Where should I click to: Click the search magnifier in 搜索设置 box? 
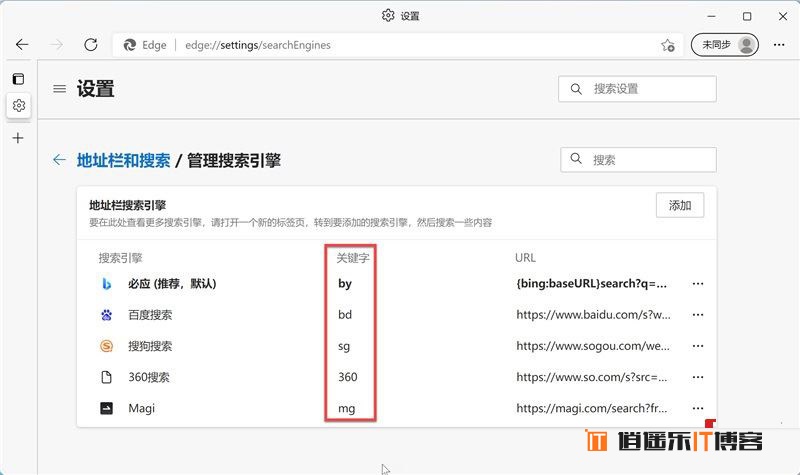(576, 89)
